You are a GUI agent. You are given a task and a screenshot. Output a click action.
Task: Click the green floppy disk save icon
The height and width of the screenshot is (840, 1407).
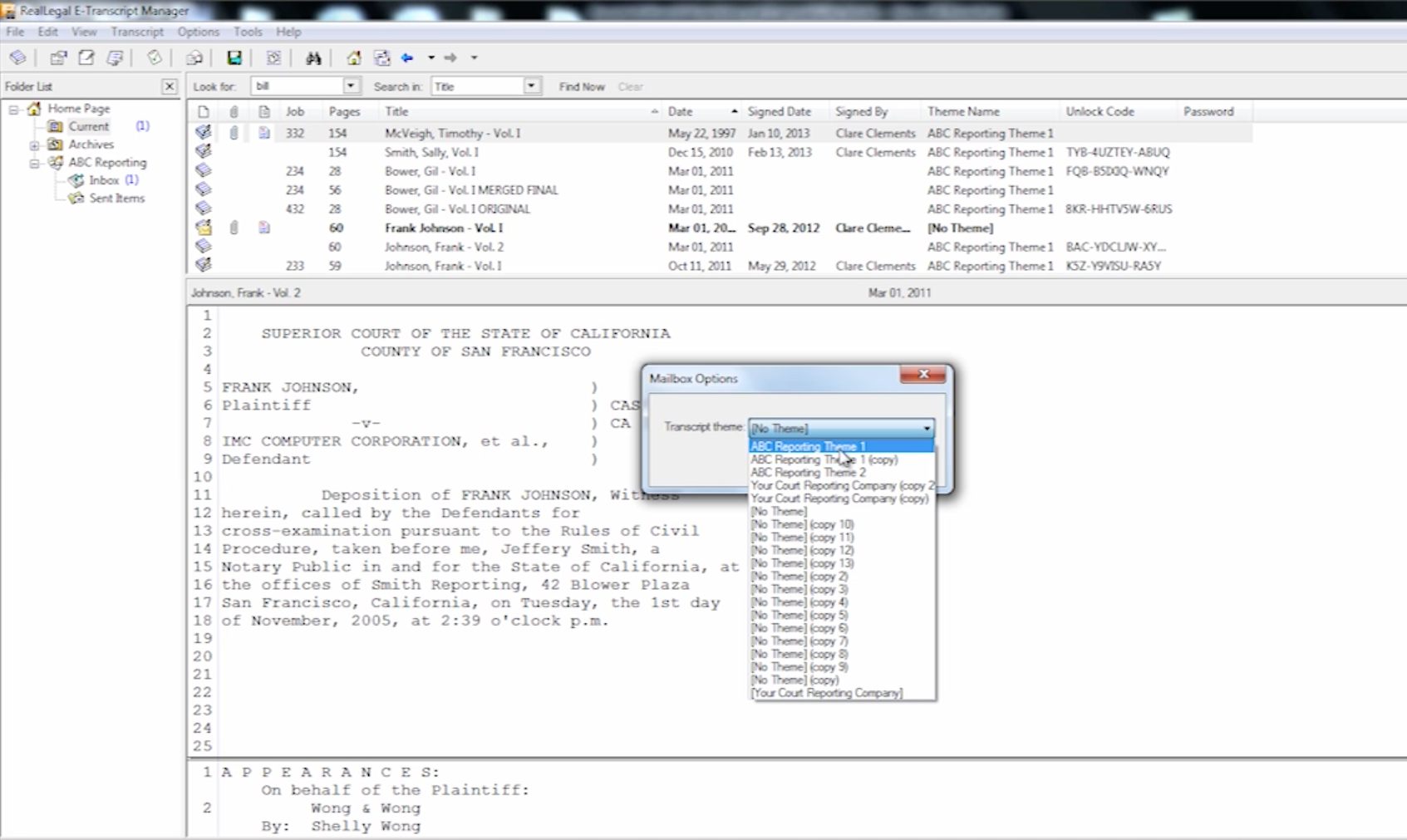tap(234, 58)
